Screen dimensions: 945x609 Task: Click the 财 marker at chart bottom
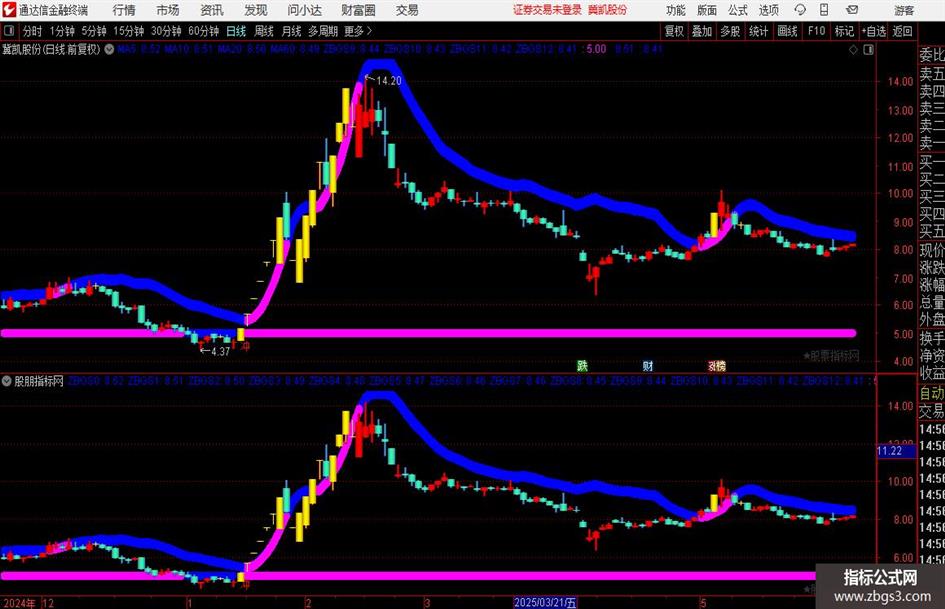tap(648, 365)
